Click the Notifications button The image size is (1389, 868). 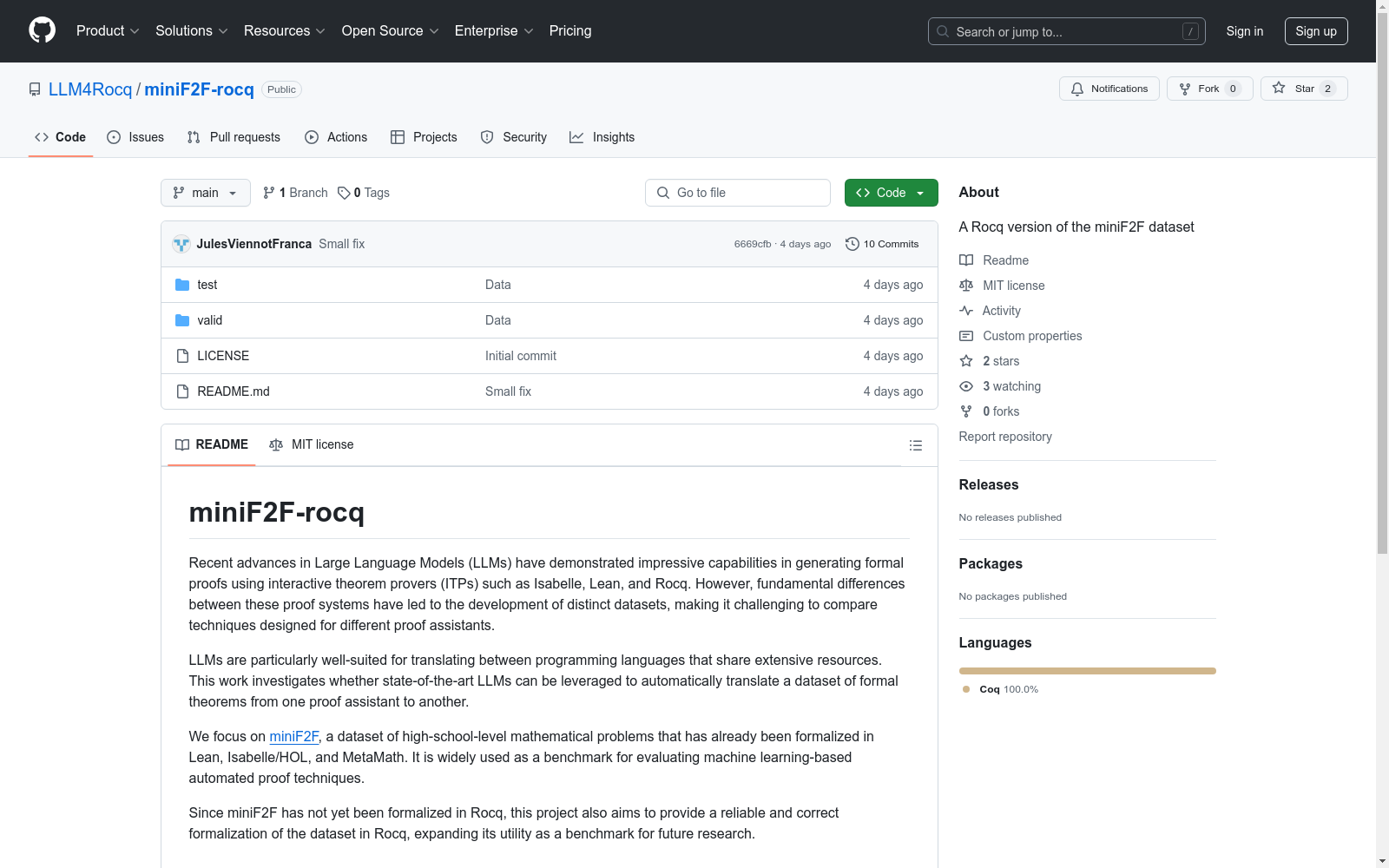click(x=1109, y=89)
